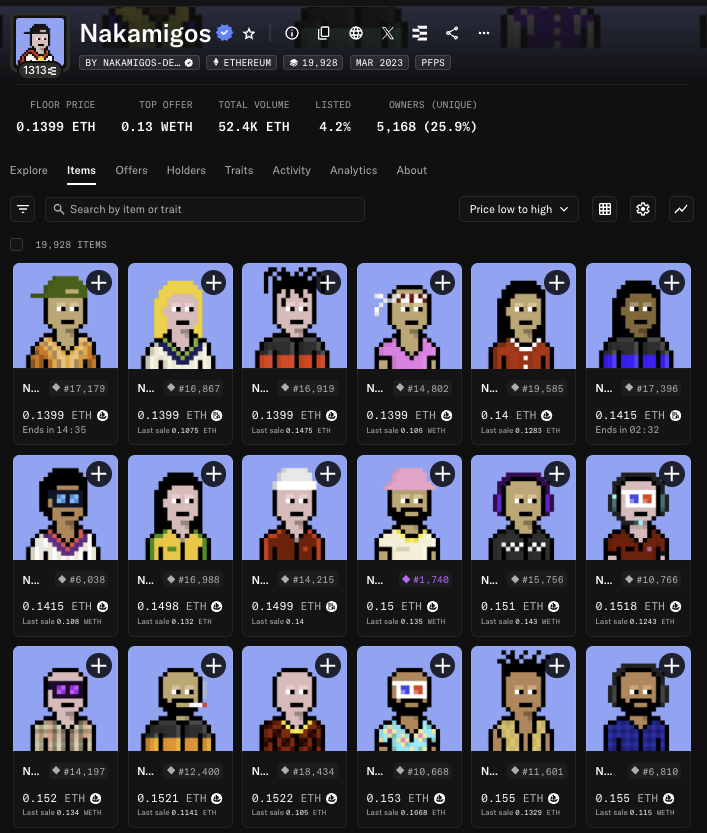Add item #14,215 to cart
The width and height of the screenshot is (707, 833).
pyautogui.click(x=328, y=474)
